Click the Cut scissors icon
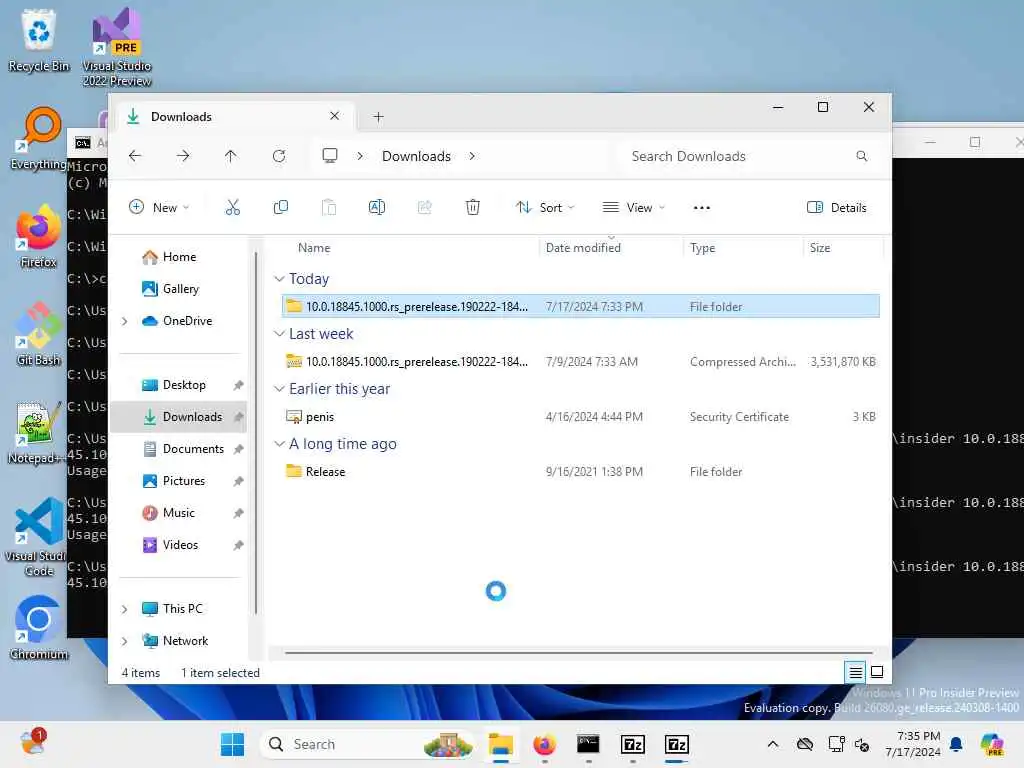Image resolution: width=1024 pixels, height=768 pixels. click(232, 208)
